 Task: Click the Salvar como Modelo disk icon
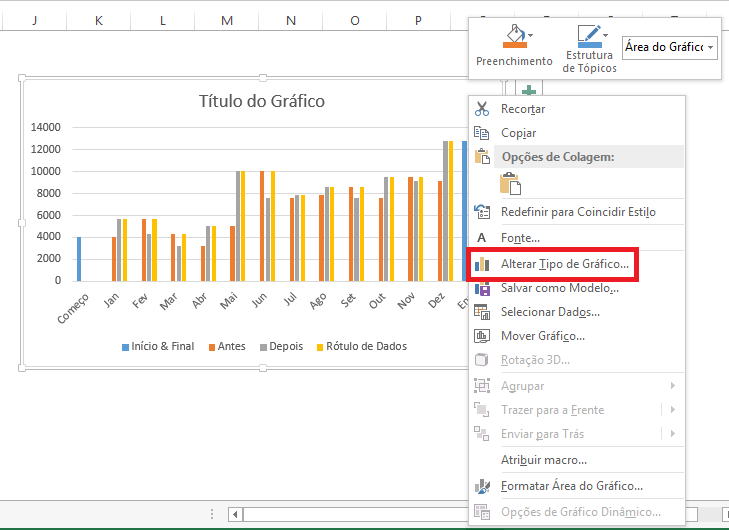(x=482, y=289)
